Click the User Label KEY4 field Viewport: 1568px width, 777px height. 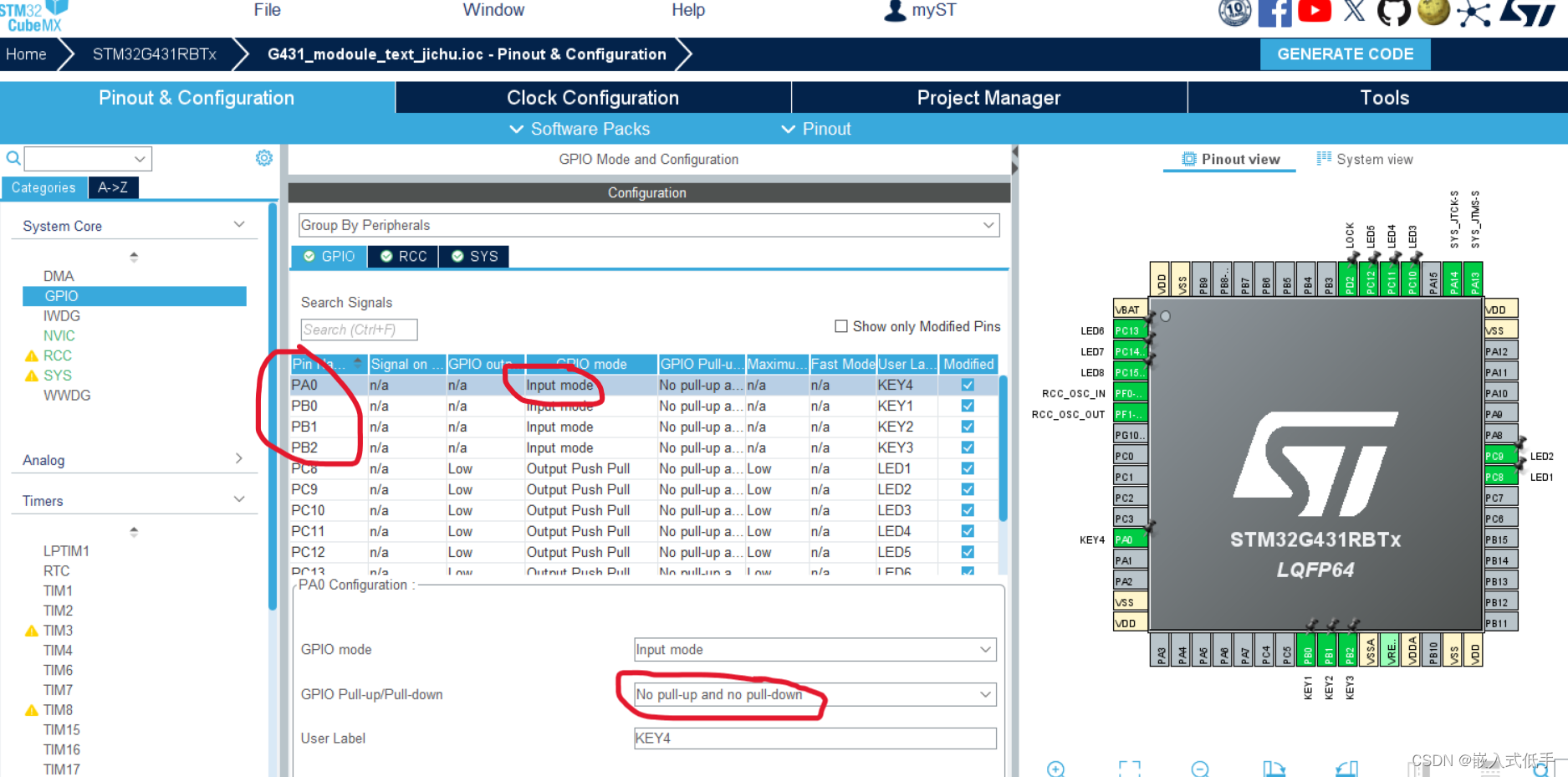(815, 739)
